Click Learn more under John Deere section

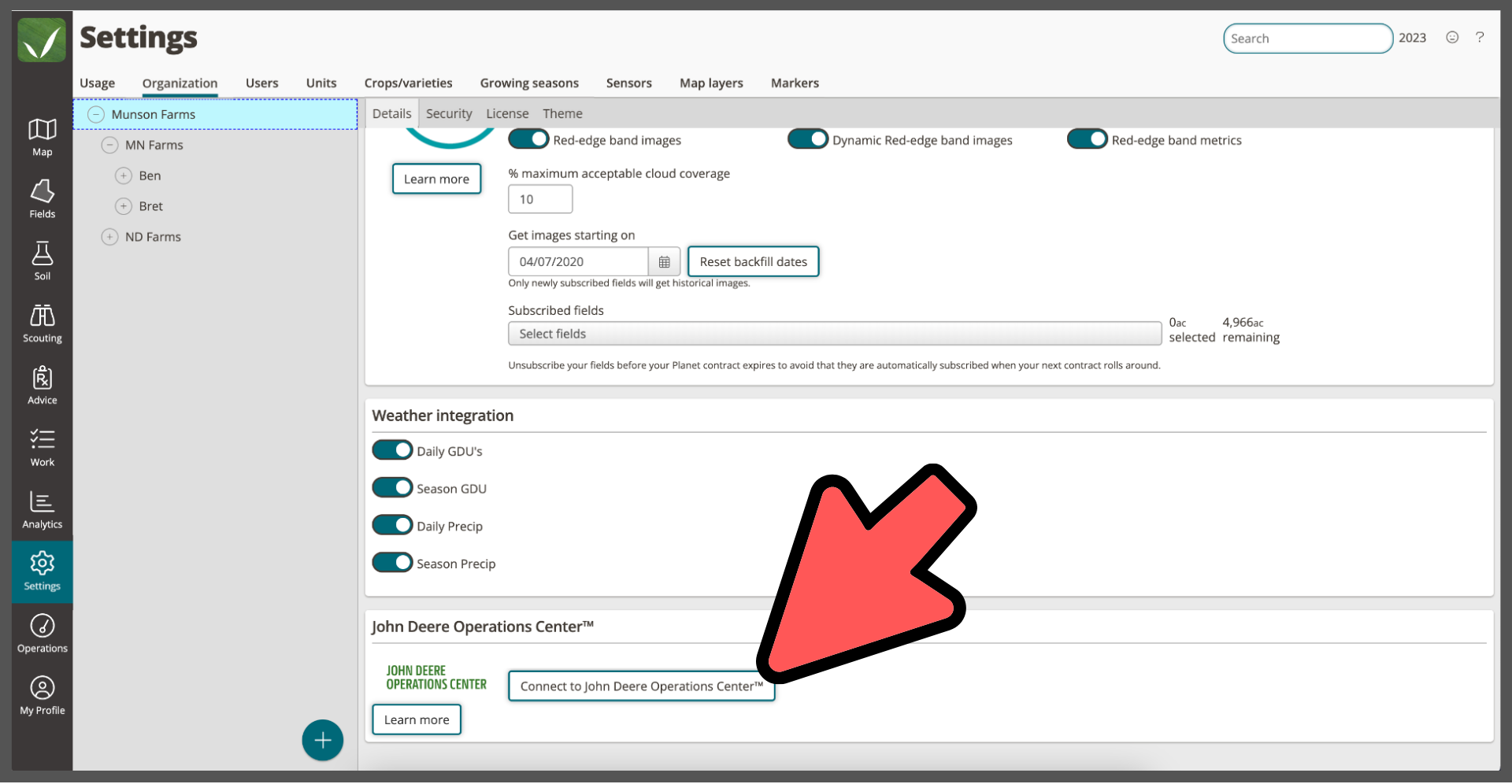[417, 720]
